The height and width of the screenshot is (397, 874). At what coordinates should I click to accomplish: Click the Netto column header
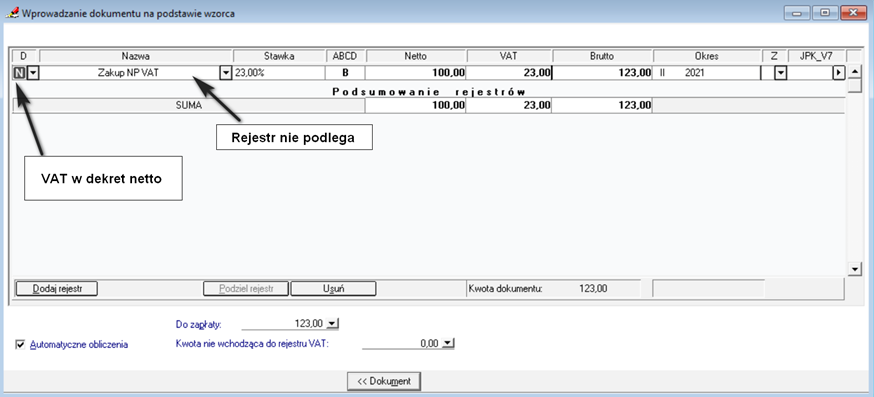[416, 56]
